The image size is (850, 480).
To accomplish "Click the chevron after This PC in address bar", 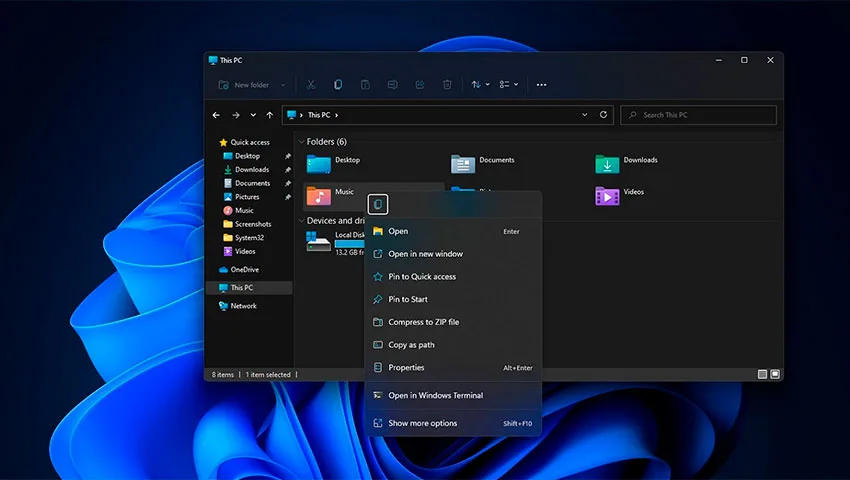I will point(337,115).
